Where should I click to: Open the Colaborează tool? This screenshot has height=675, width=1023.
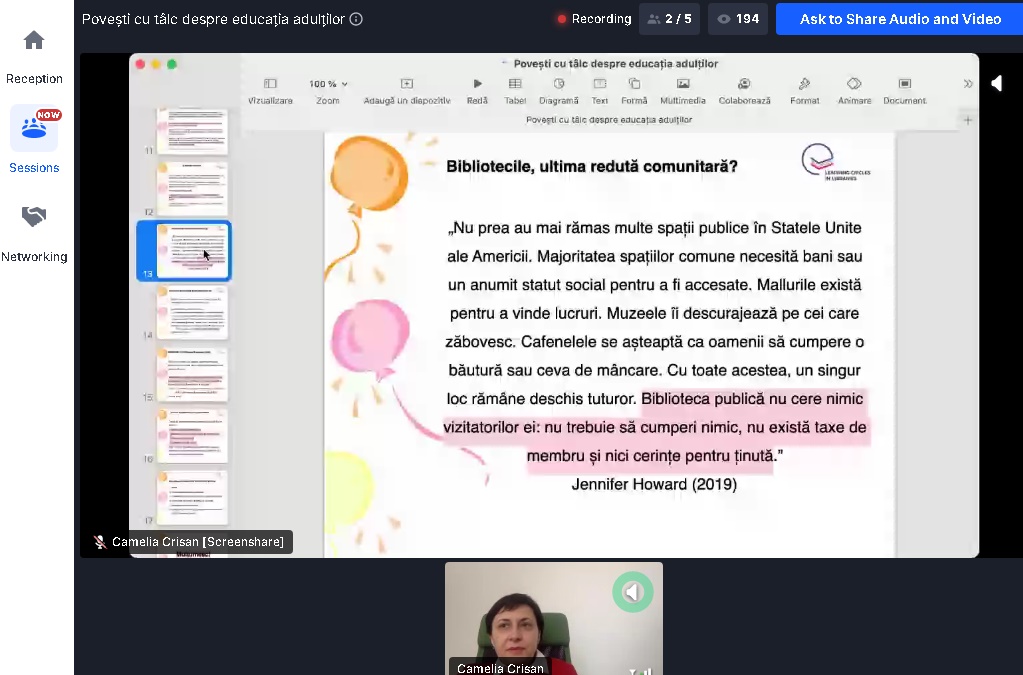744,85
